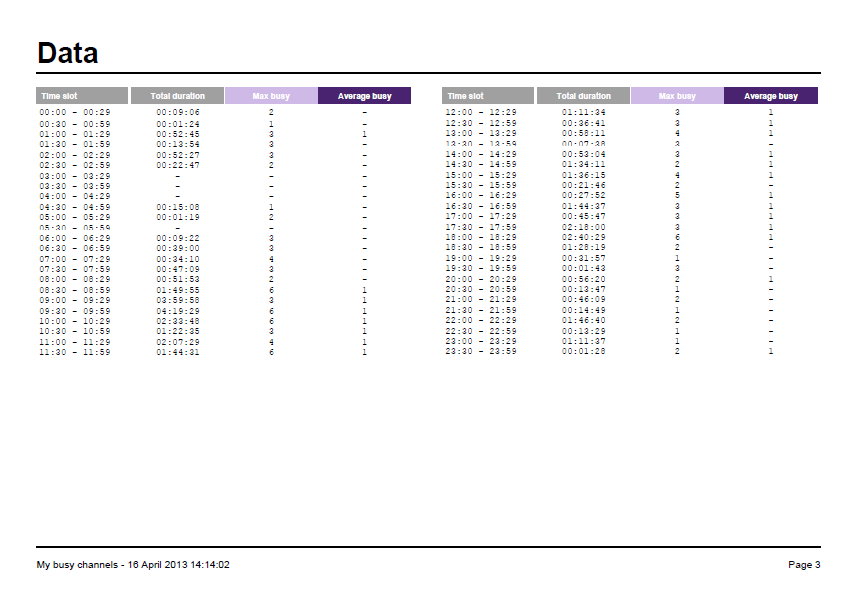Click the My busy channels footer text
The width and height of the screenshot is (857, 606).
[133, 565]
